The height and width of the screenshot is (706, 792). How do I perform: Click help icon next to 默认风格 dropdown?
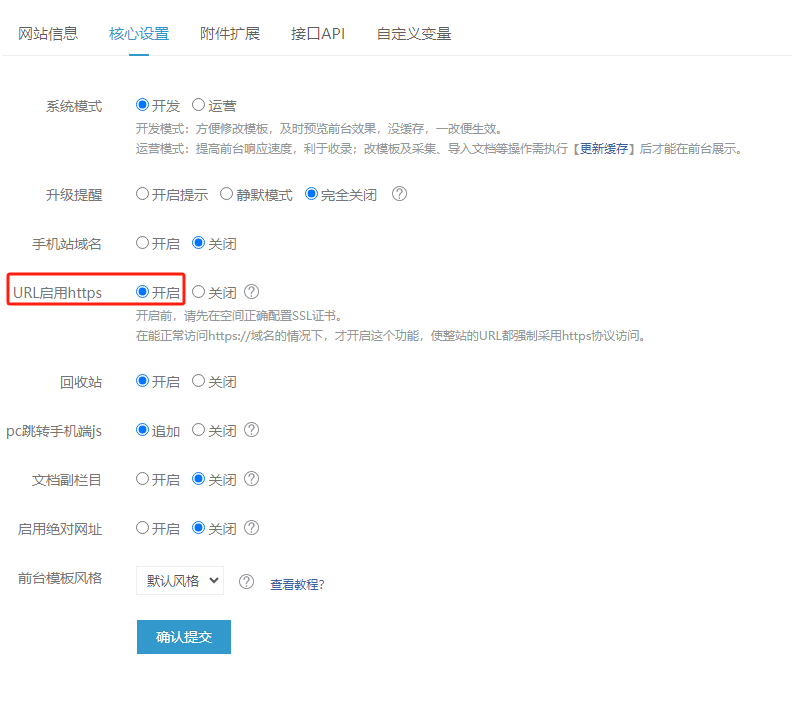point(246,582)
